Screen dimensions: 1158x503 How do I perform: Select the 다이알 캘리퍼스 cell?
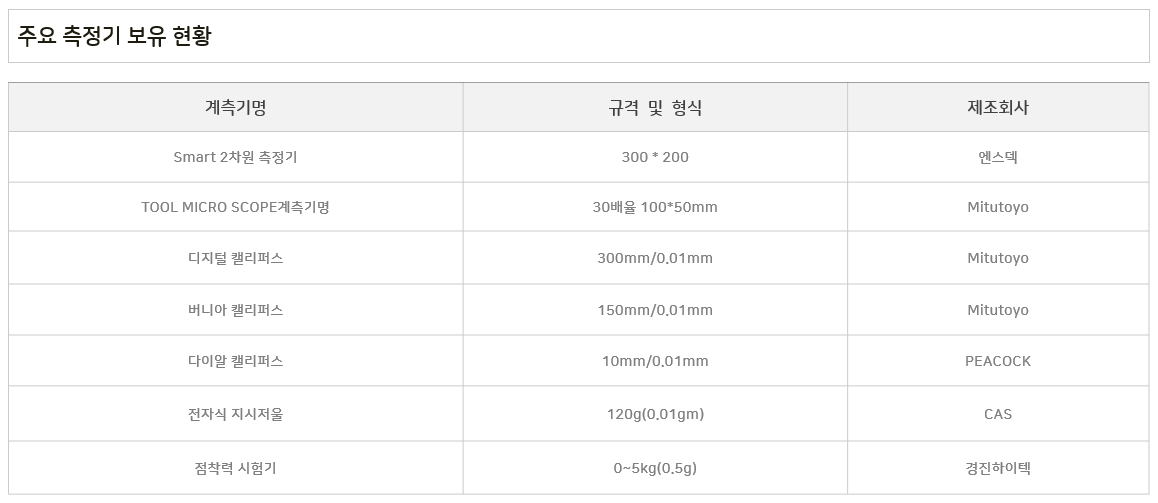236,360
